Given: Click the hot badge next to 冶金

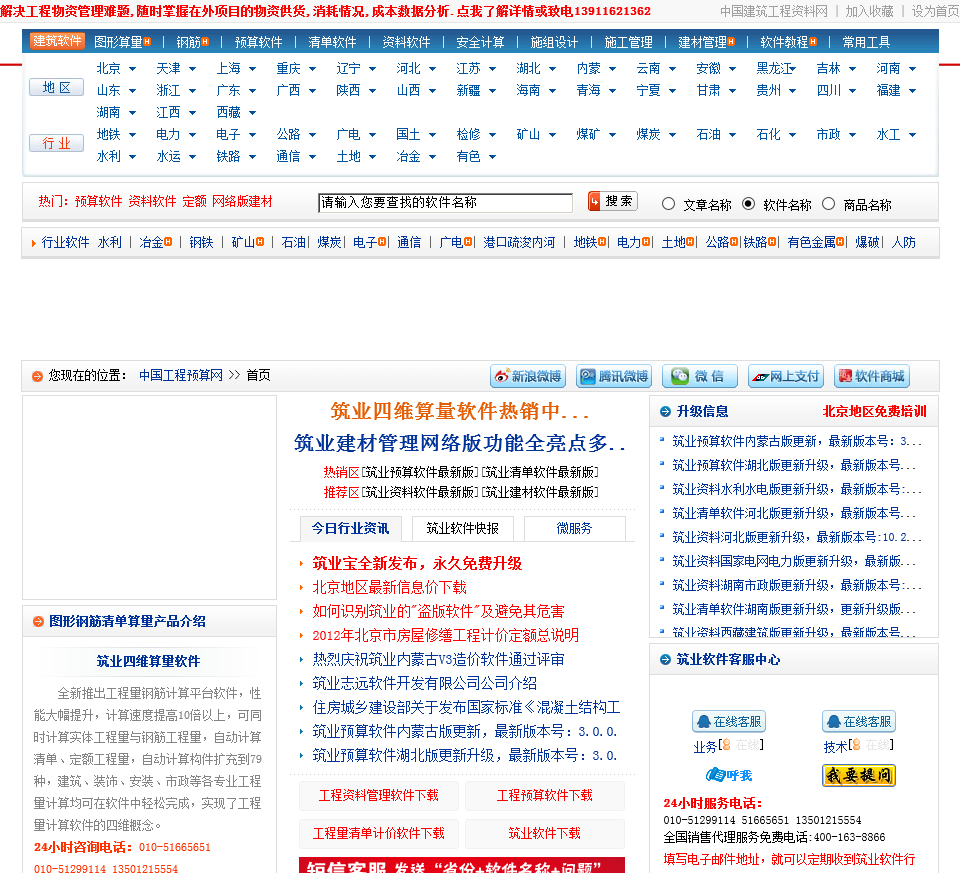Looking at the screenshot, I should coord(168,242).
